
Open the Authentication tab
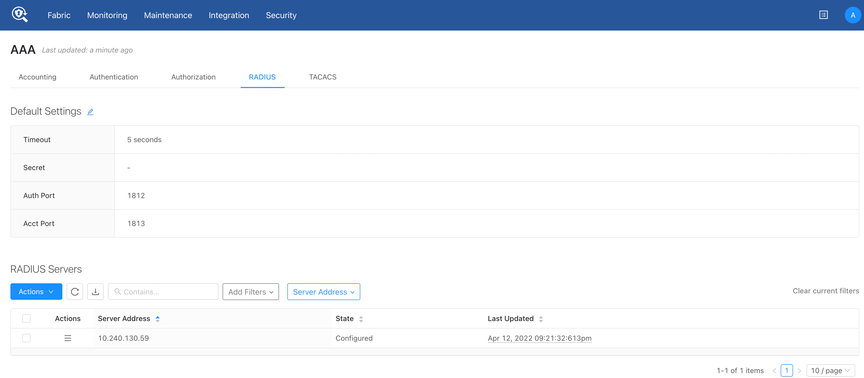(x=114, y=77)
